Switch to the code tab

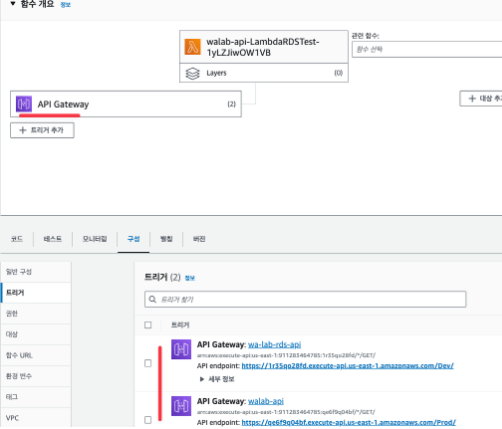pos(17,239)
